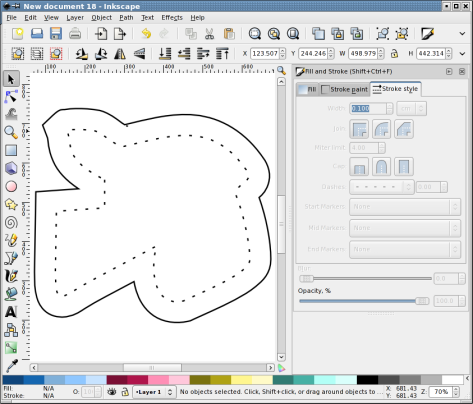473x404 pixels.
Task: Select the Tweak tool
Action: (11, 114)
